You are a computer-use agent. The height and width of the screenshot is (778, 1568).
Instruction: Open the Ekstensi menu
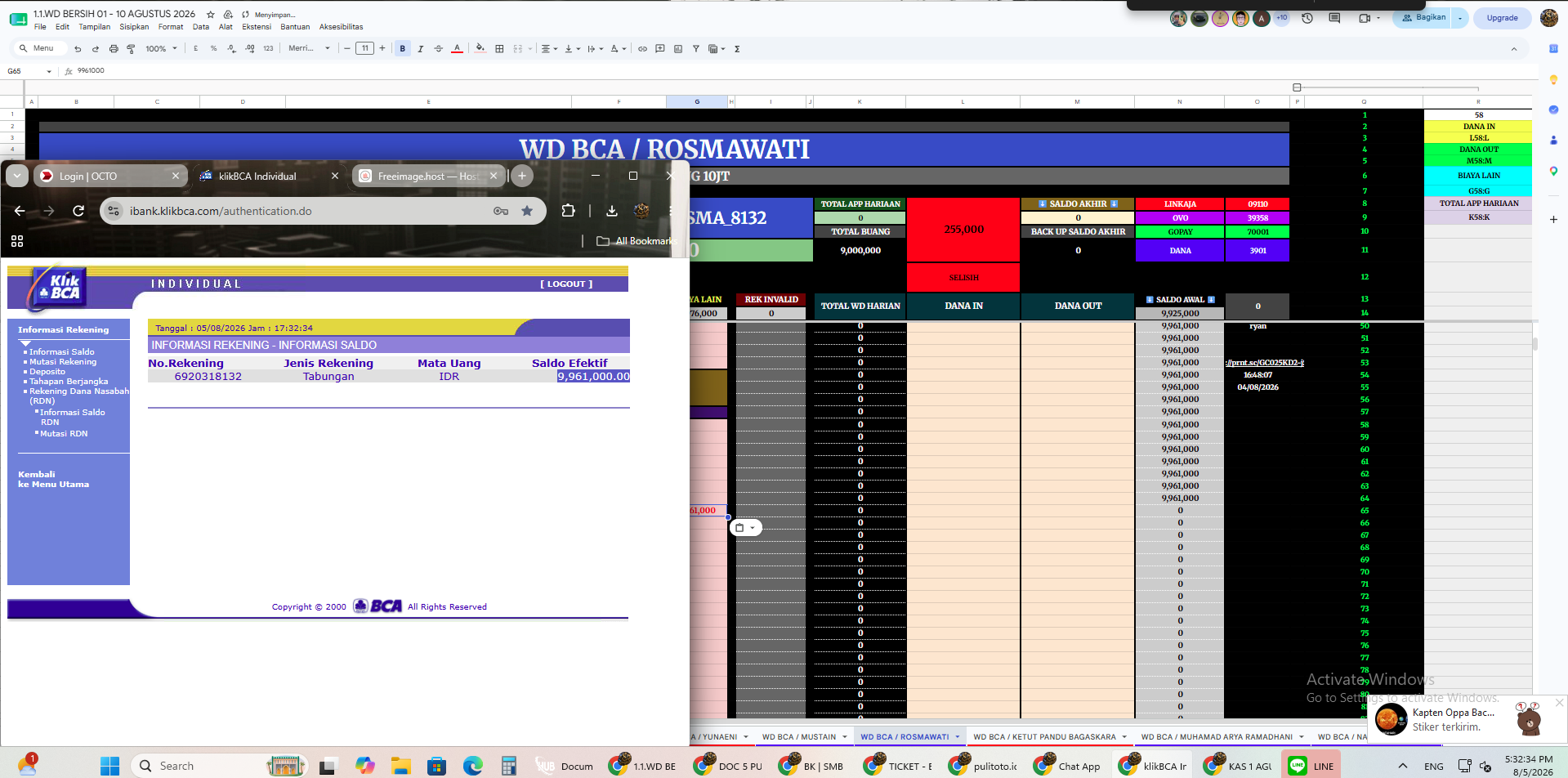(257, 27)
